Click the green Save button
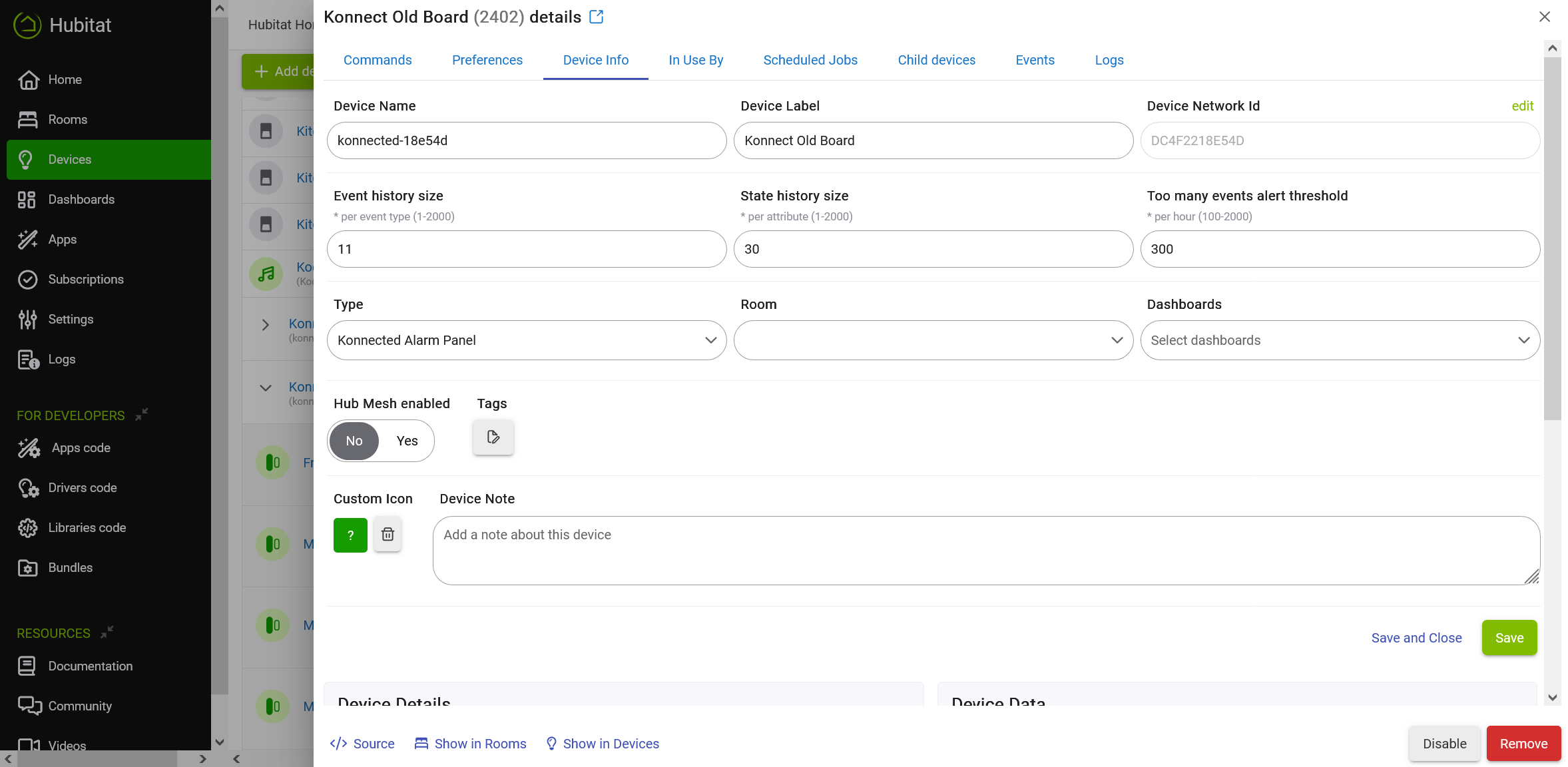 [x=1509, y=638]
